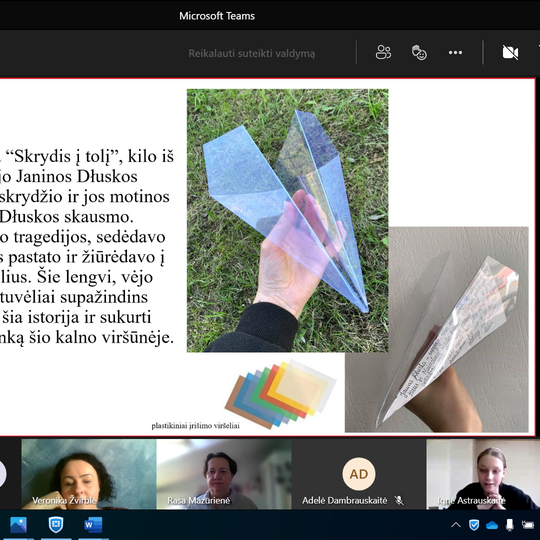Select Veronika Žvirblė video tile

[89, 474]
